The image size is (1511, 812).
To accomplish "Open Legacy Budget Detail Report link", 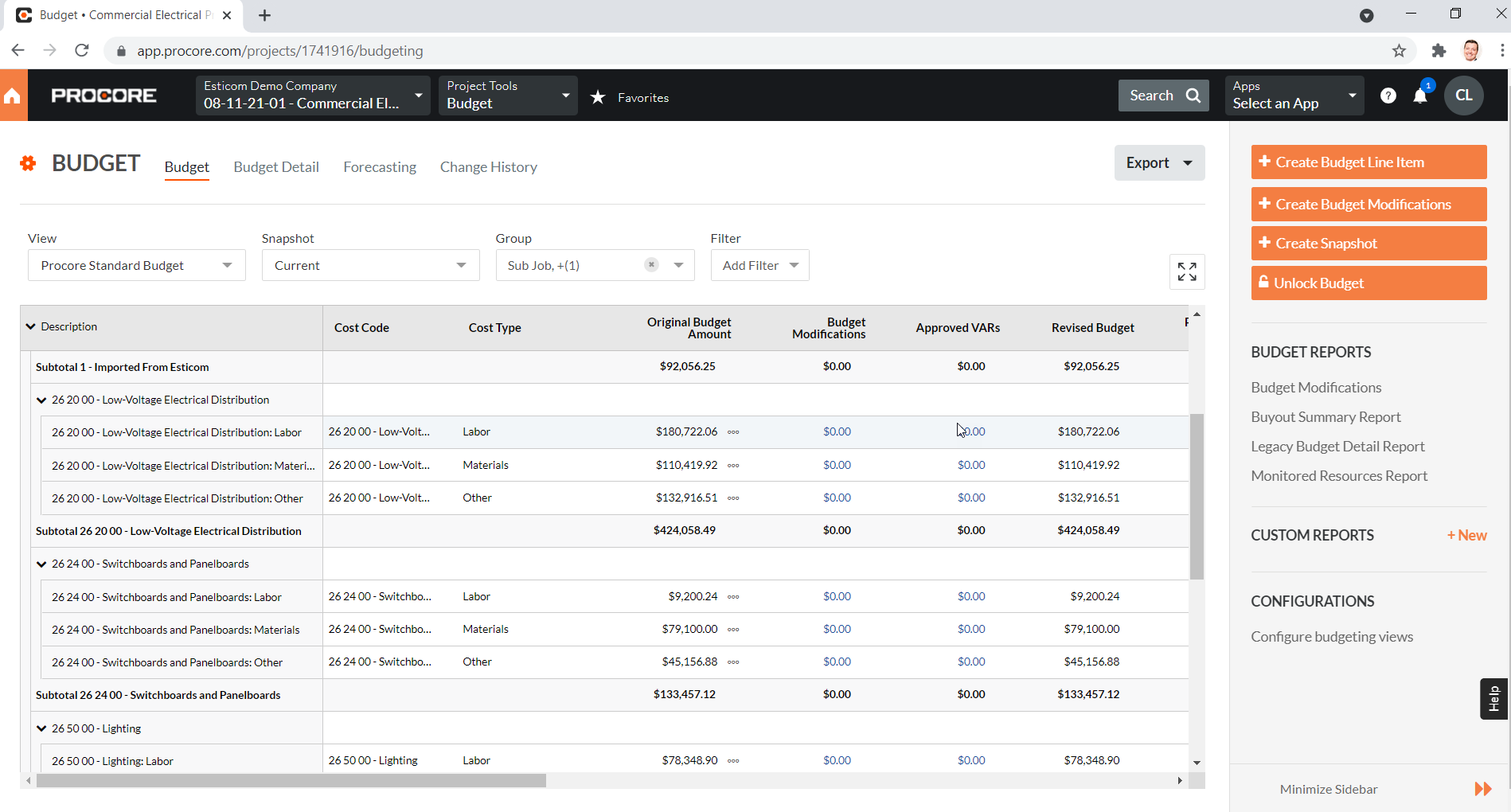I will point(1337,447).
